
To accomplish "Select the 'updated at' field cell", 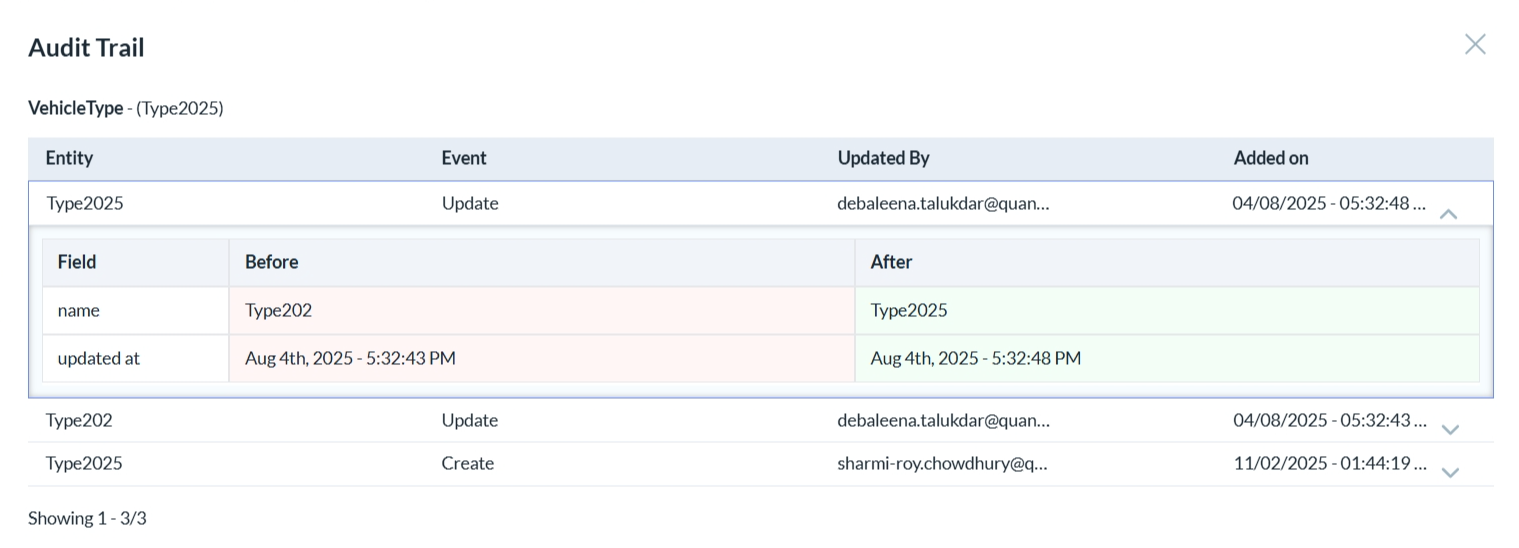I will coord(98,358).
